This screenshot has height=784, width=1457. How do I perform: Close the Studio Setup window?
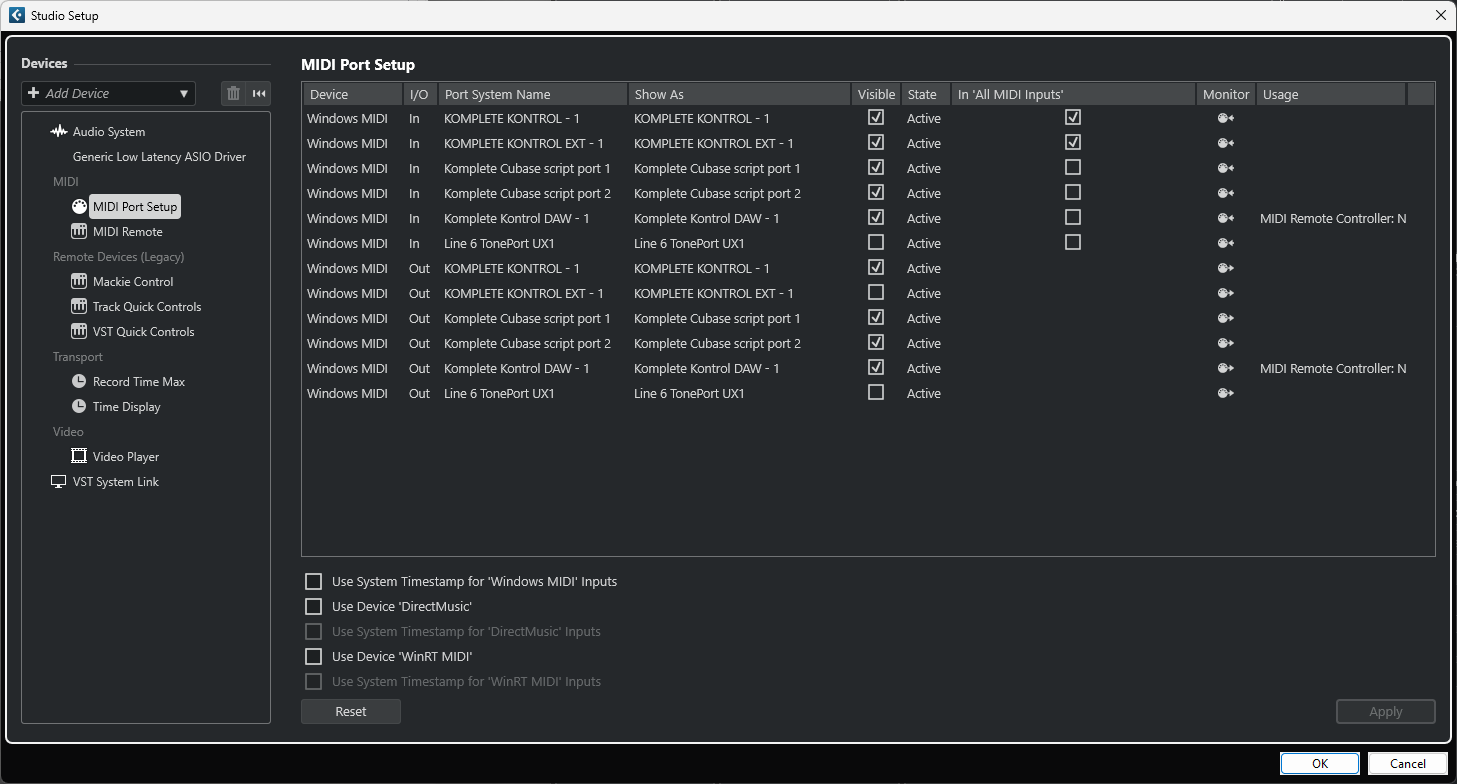[1440, 15]
